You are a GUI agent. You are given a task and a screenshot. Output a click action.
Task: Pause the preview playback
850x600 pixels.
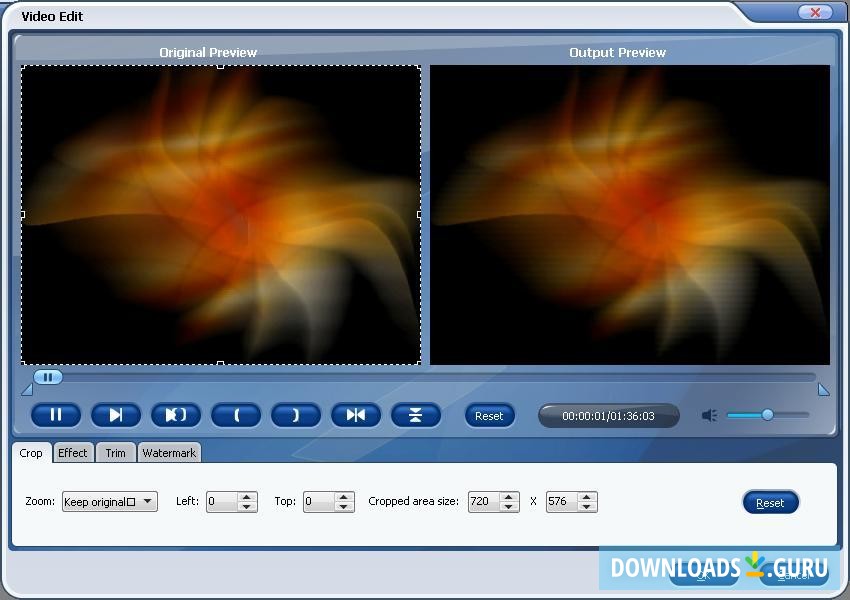[x=56, y=415]
